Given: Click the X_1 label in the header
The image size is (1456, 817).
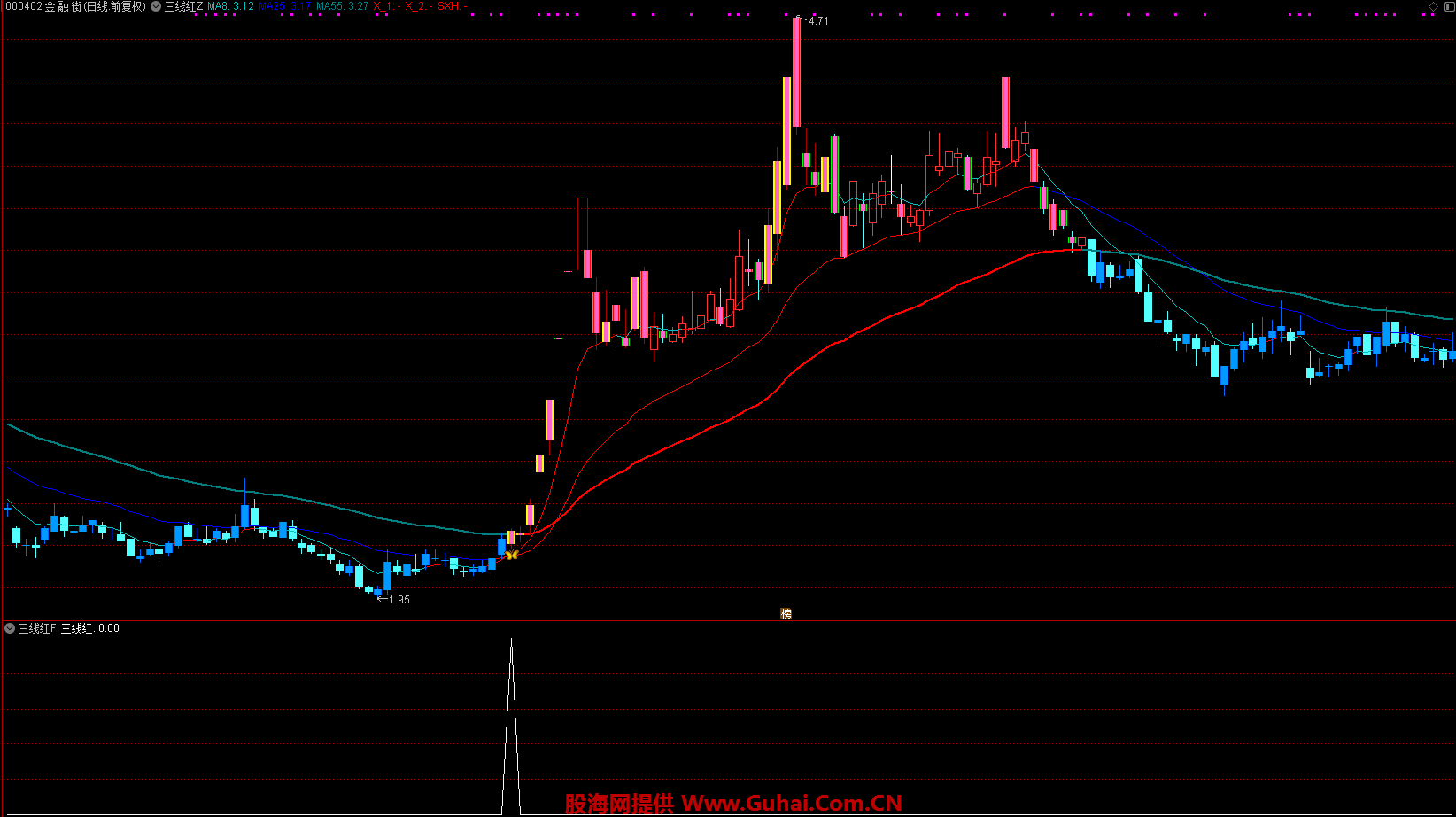Looking at the screenshot, I should tap(386, 6).
